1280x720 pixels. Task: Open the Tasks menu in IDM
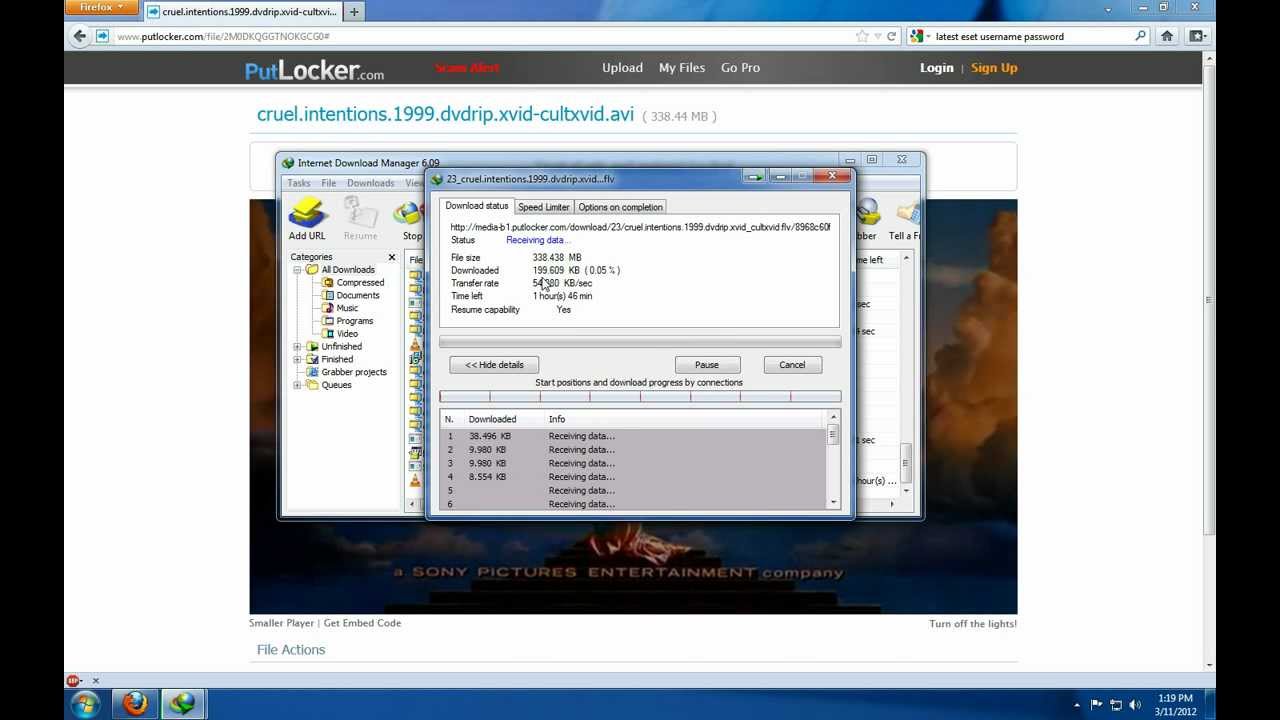coord(299,183)
